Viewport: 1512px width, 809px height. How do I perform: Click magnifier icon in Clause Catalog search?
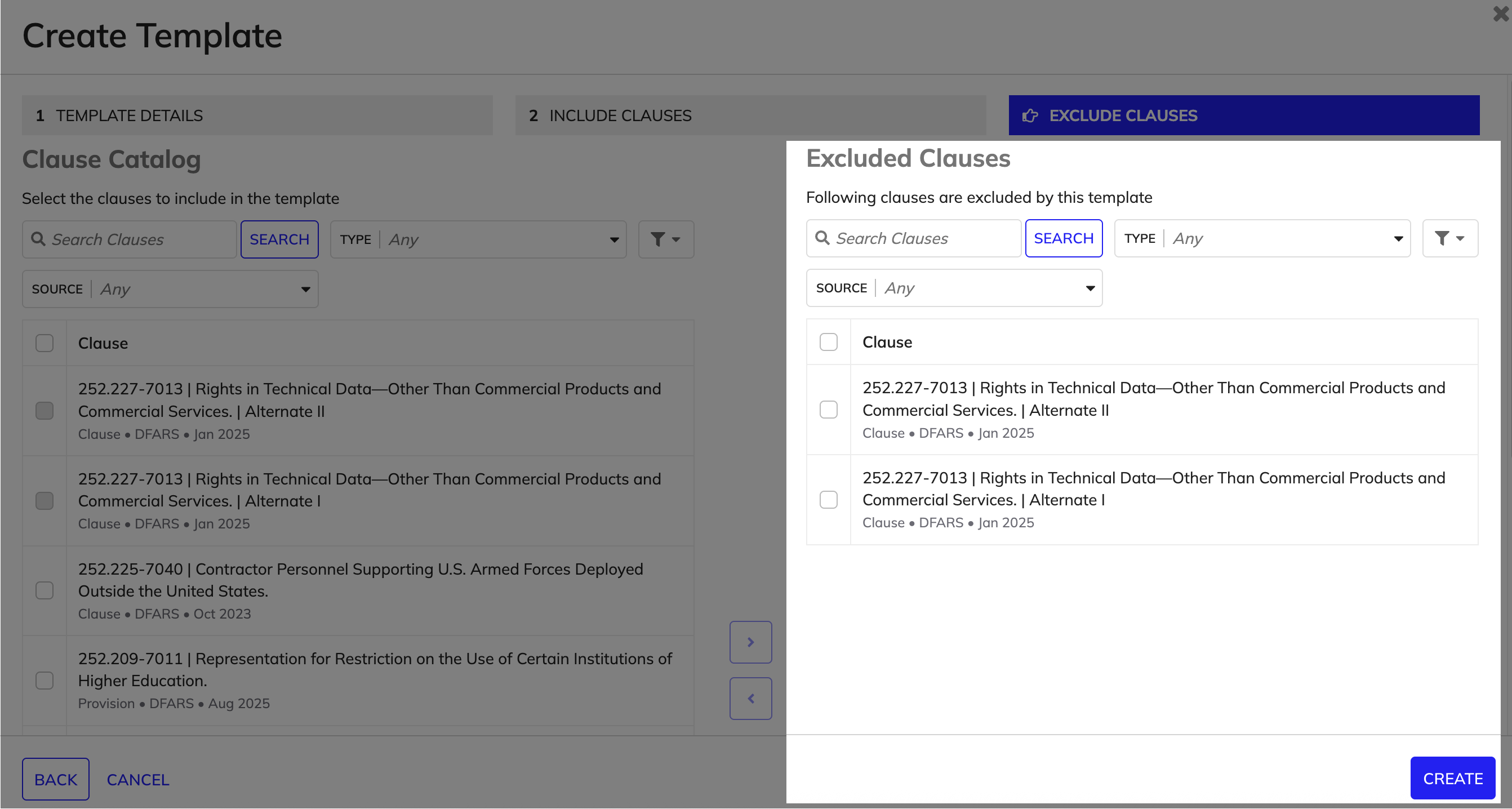click(38, 239)
